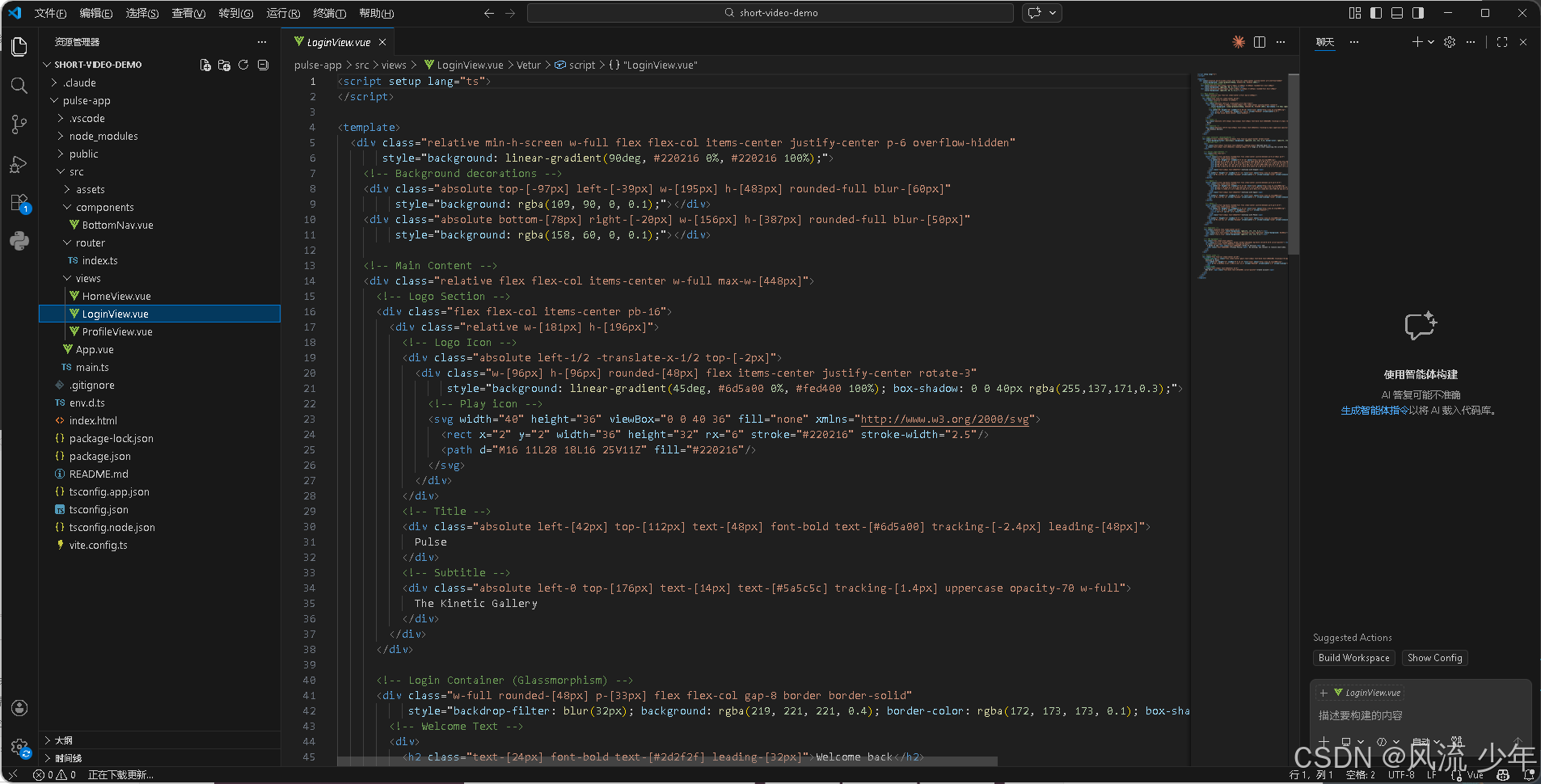The width and height of the screenshot is (1541, 784).
Task: Open the 自动 model picker dropdown
Action: pos(1427,741)
